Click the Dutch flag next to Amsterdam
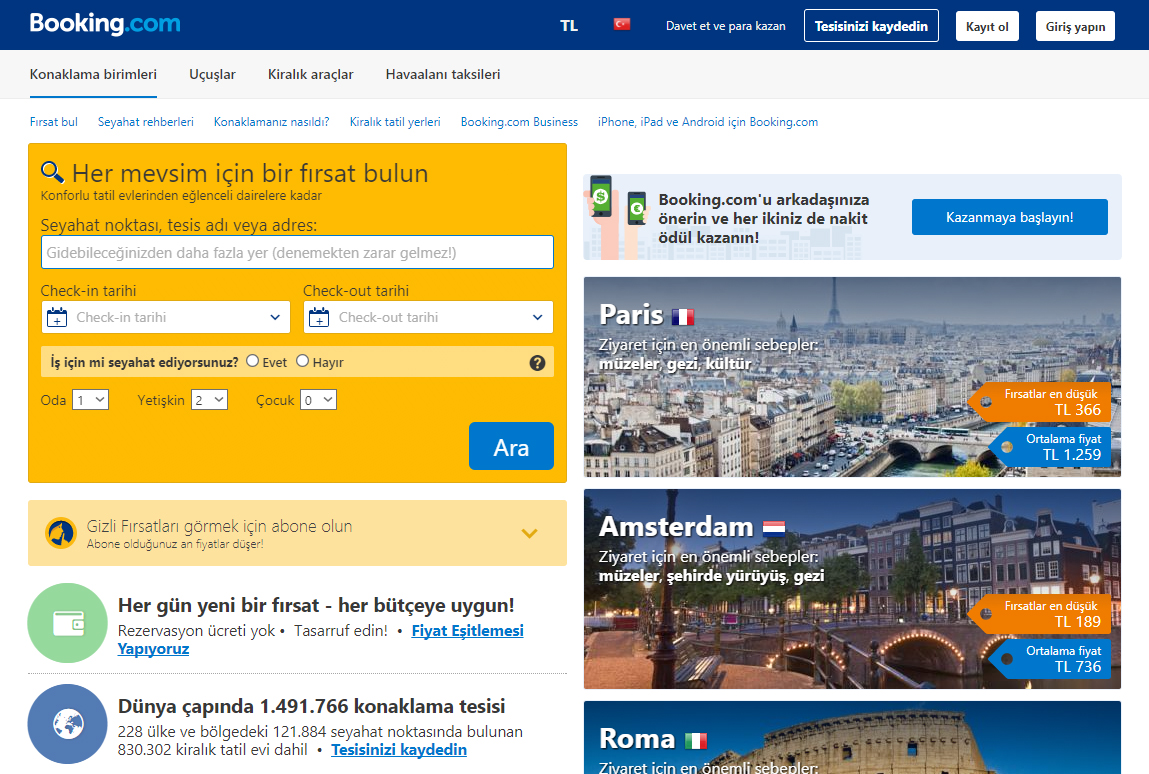 pyautogui.click(x=774, y=528)
